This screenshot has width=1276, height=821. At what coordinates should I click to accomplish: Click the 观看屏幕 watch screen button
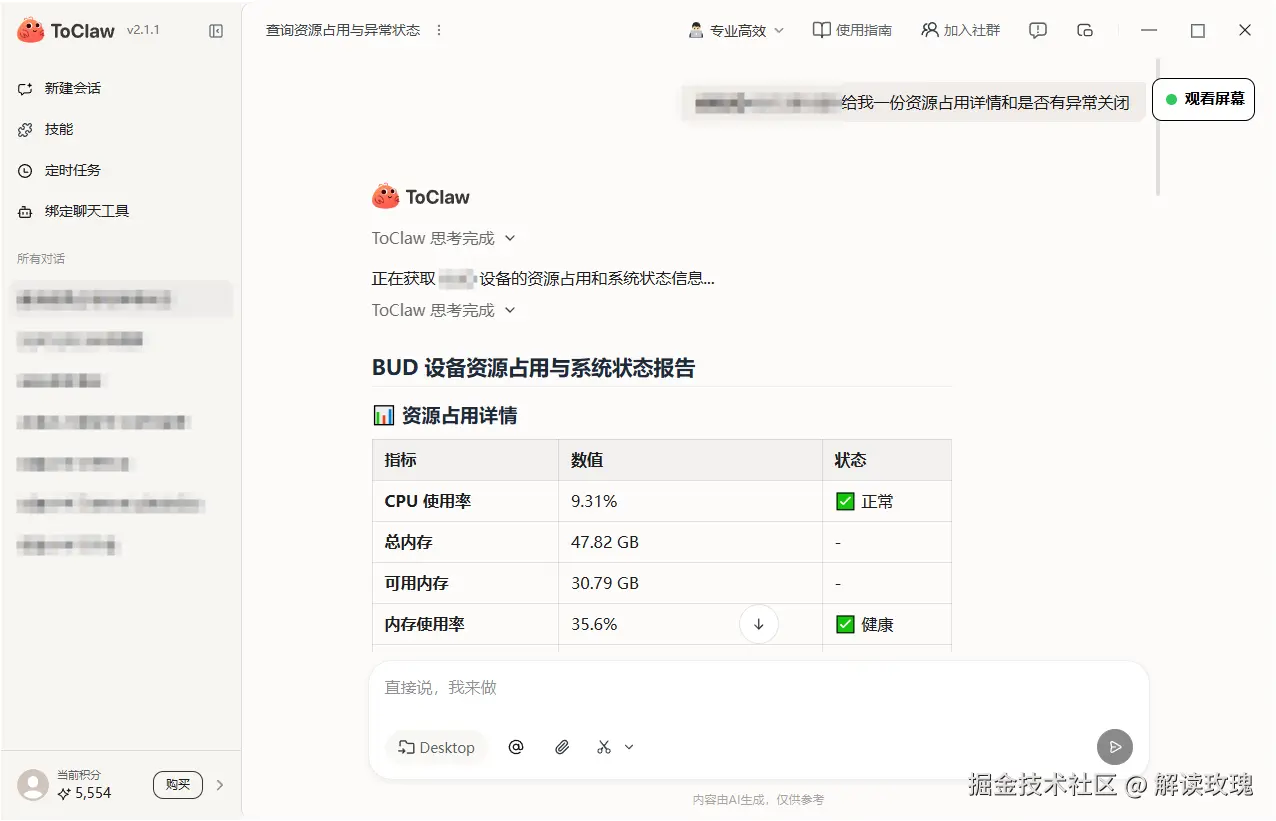(1203, 99)
